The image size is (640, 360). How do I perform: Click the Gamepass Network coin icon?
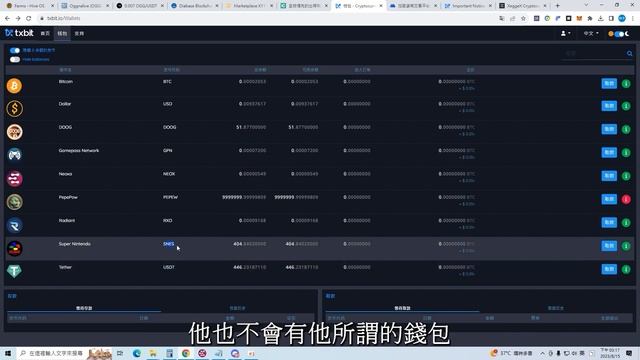point(14,155)
